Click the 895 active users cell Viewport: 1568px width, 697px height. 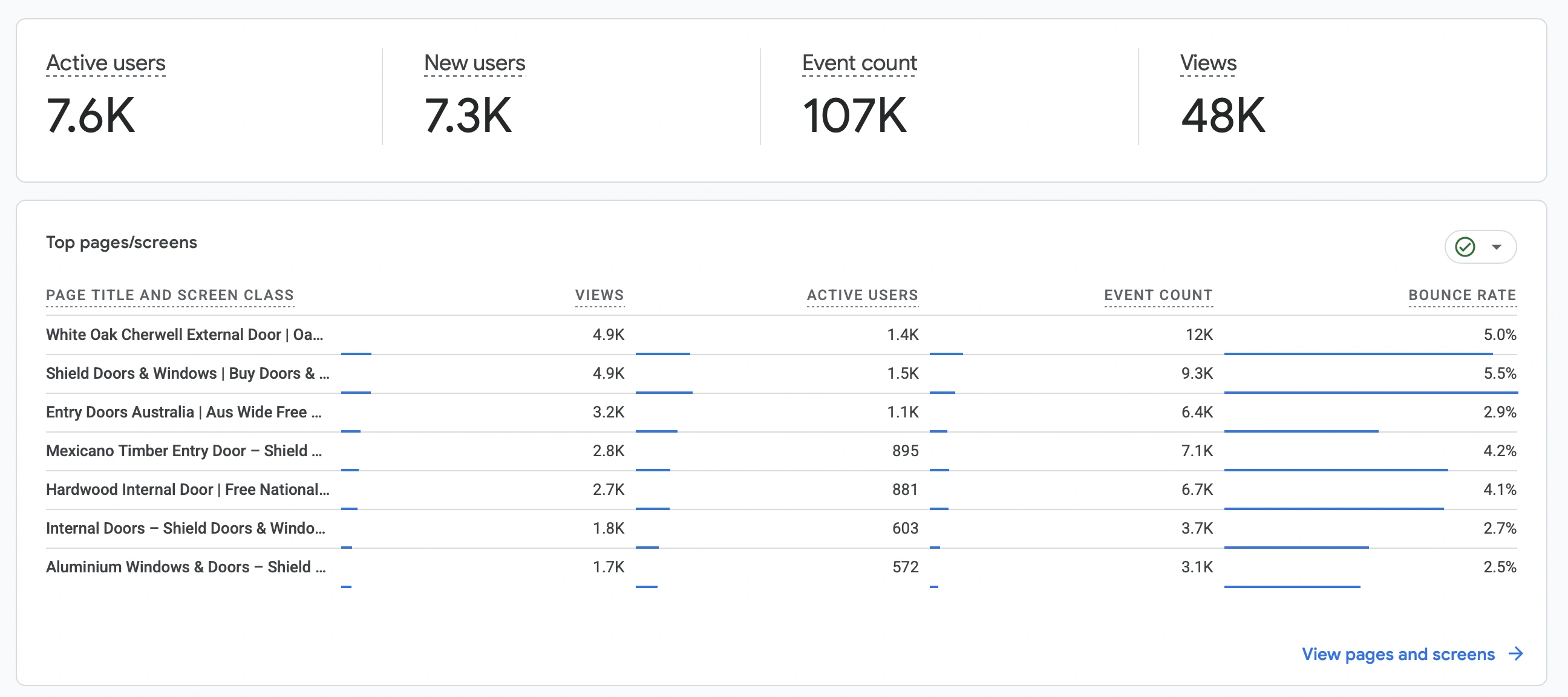click(x=905, y=451)
